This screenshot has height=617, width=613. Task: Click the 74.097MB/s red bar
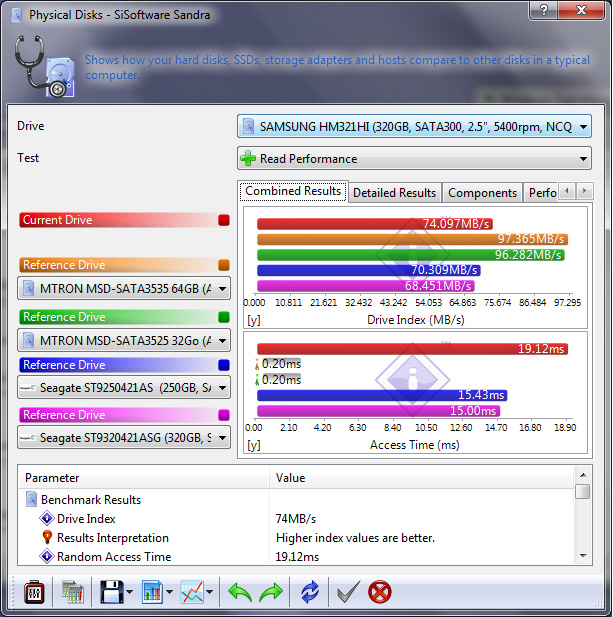point(375,224)
